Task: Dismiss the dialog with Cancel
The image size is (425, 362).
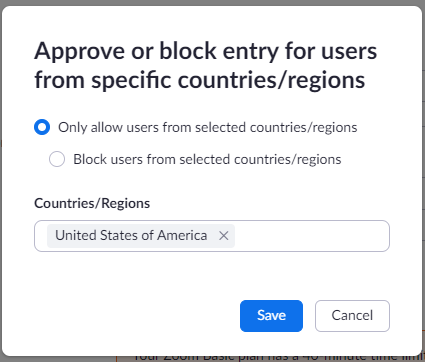Action: click(352, 316)
